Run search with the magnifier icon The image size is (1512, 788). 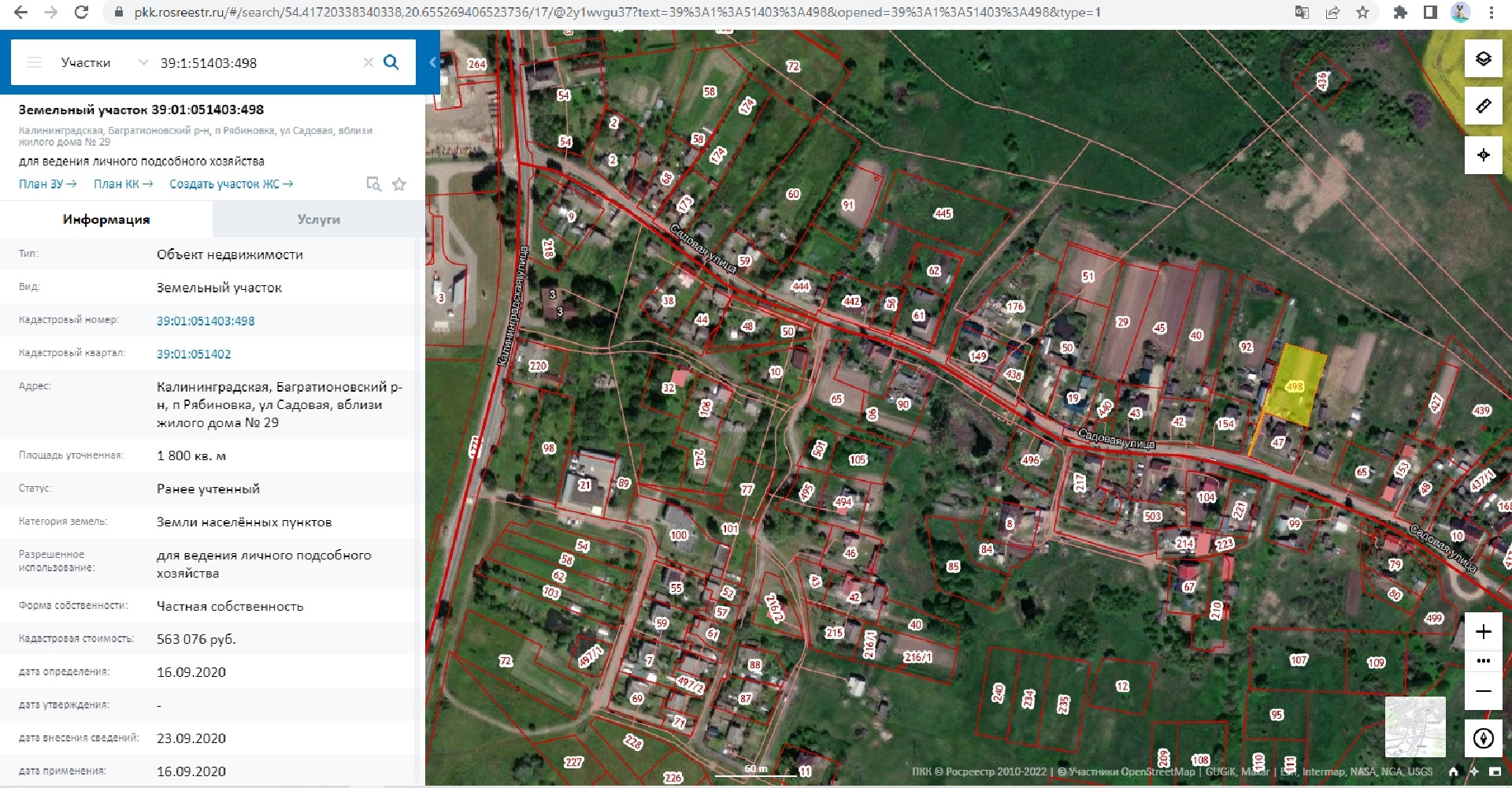click(391, 62)
